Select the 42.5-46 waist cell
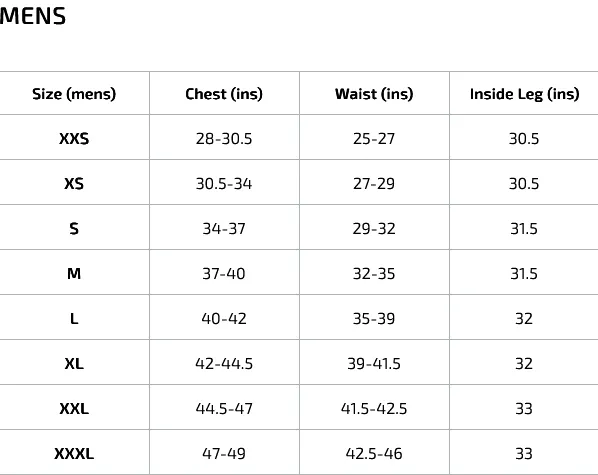Viewport: 598px width, 475px height. tap(374, 454)
